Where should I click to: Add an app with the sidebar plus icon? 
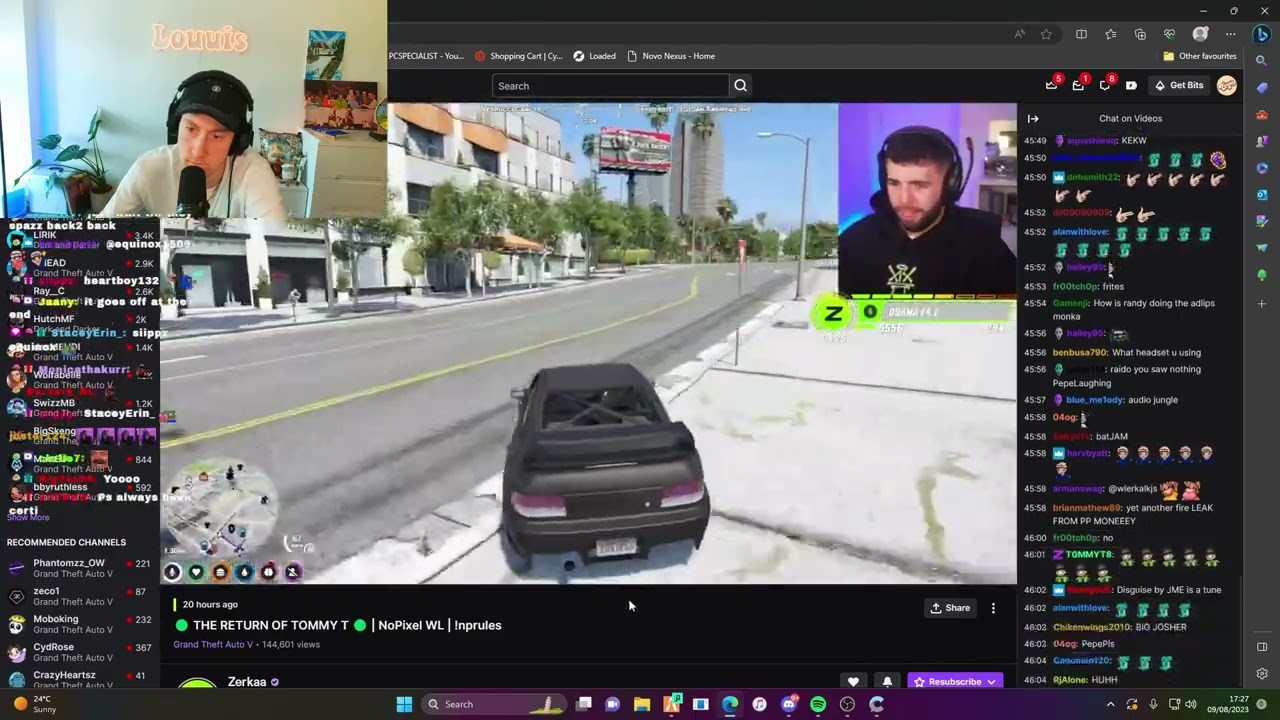point(1262,304)
